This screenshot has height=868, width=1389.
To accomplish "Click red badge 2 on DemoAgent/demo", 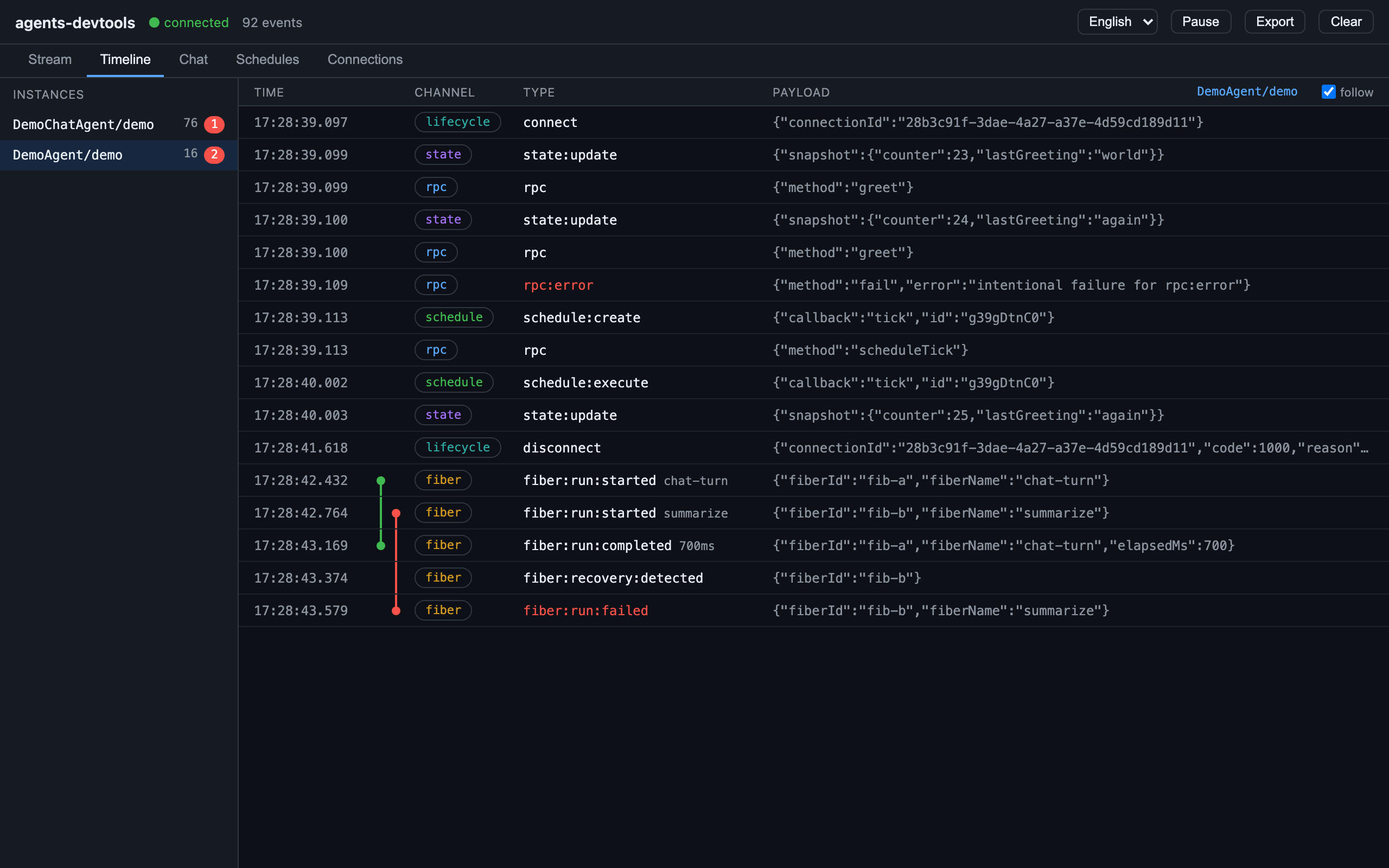I will click(214, 155).
